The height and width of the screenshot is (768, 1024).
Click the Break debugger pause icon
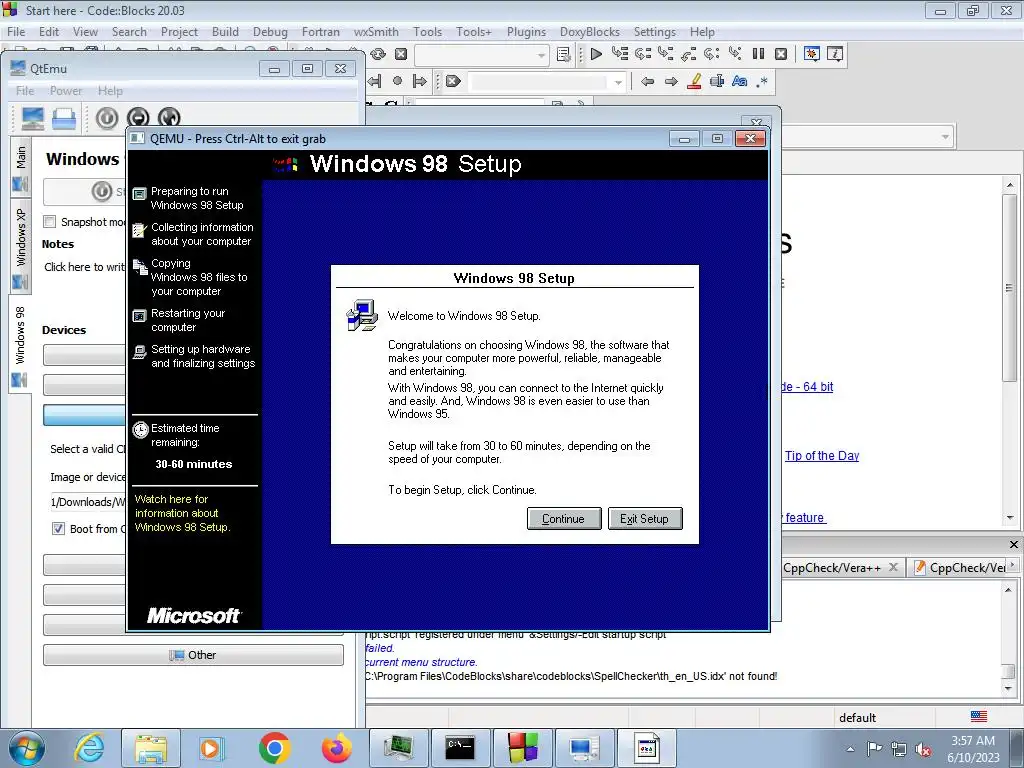(758, 54)
